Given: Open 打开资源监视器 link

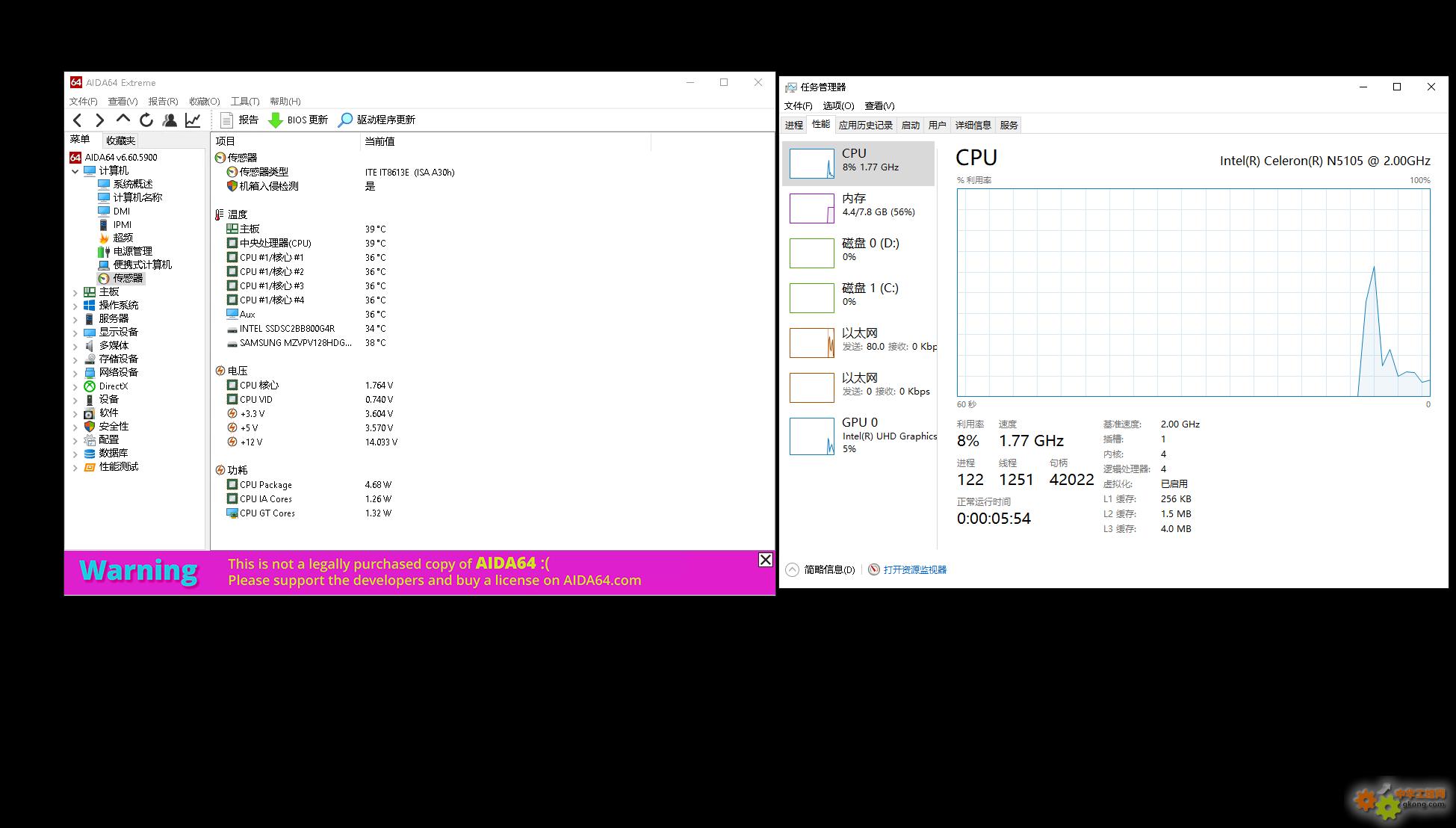Looking at the screenshot, I should click(x=908, y=569).
